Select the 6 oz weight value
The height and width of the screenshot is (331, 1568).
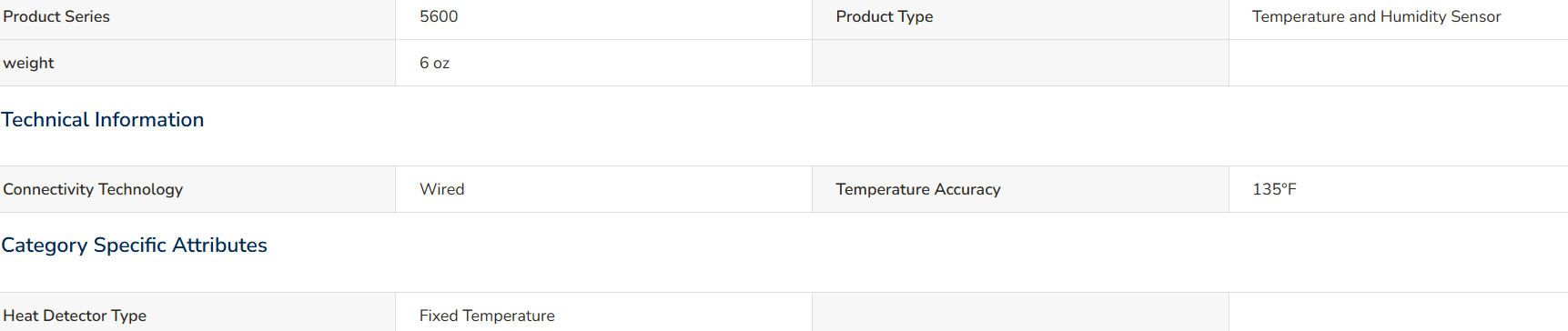[434, 63]
